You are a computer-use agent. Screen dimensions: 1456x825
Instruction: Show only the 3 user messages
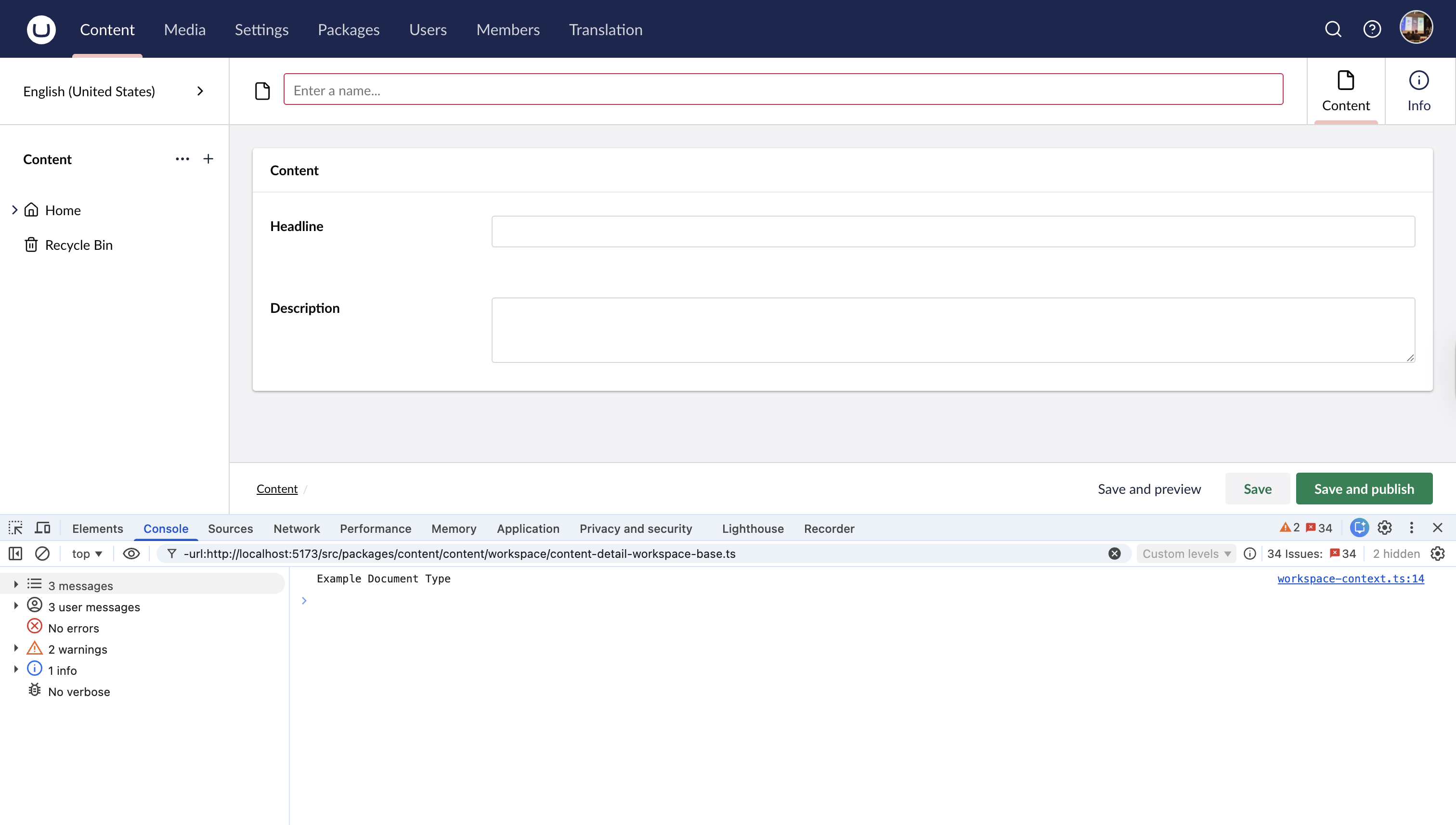[x=93, y=606]
